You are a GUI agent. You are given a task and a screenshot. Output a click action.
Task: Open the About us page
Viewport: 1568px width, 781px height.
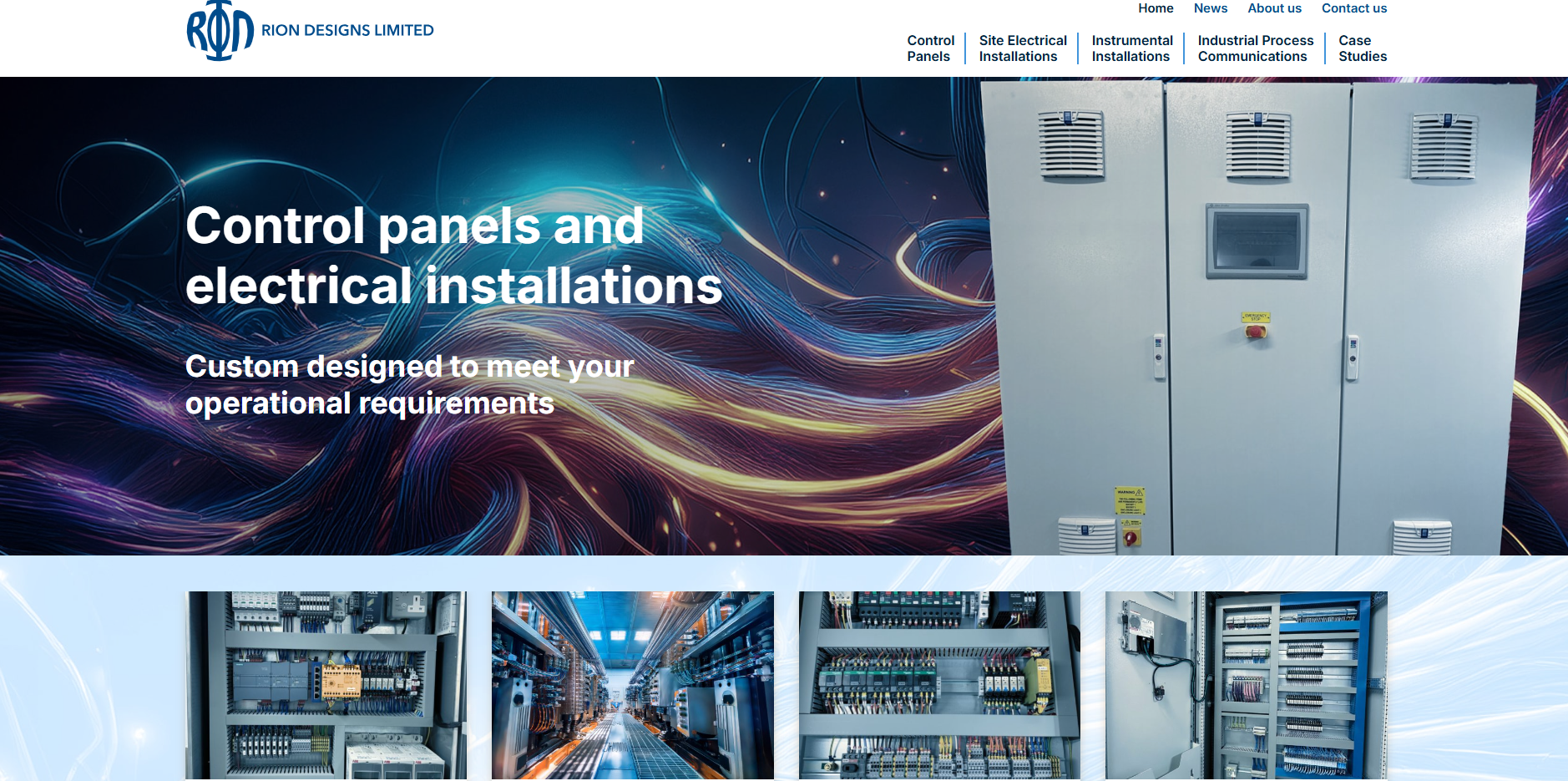1274,8
